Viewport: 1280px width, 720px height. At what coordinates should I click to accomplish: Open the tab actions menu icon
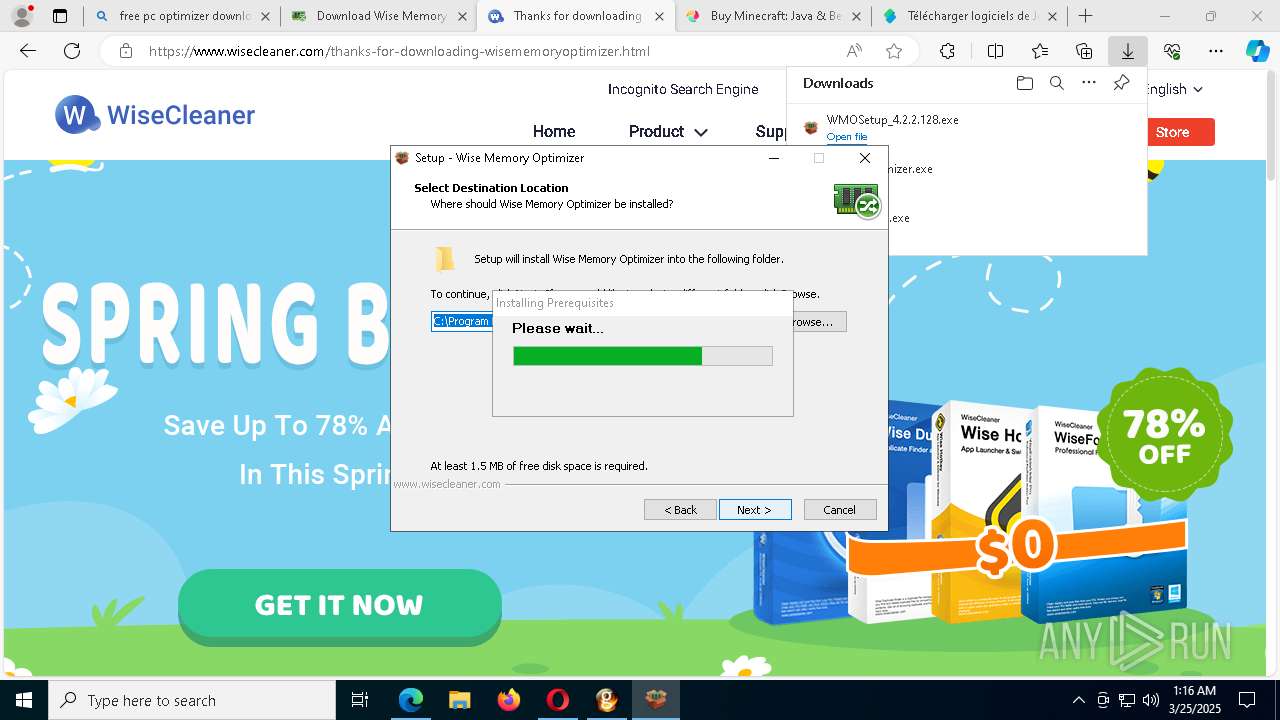[x=60, y=16]
